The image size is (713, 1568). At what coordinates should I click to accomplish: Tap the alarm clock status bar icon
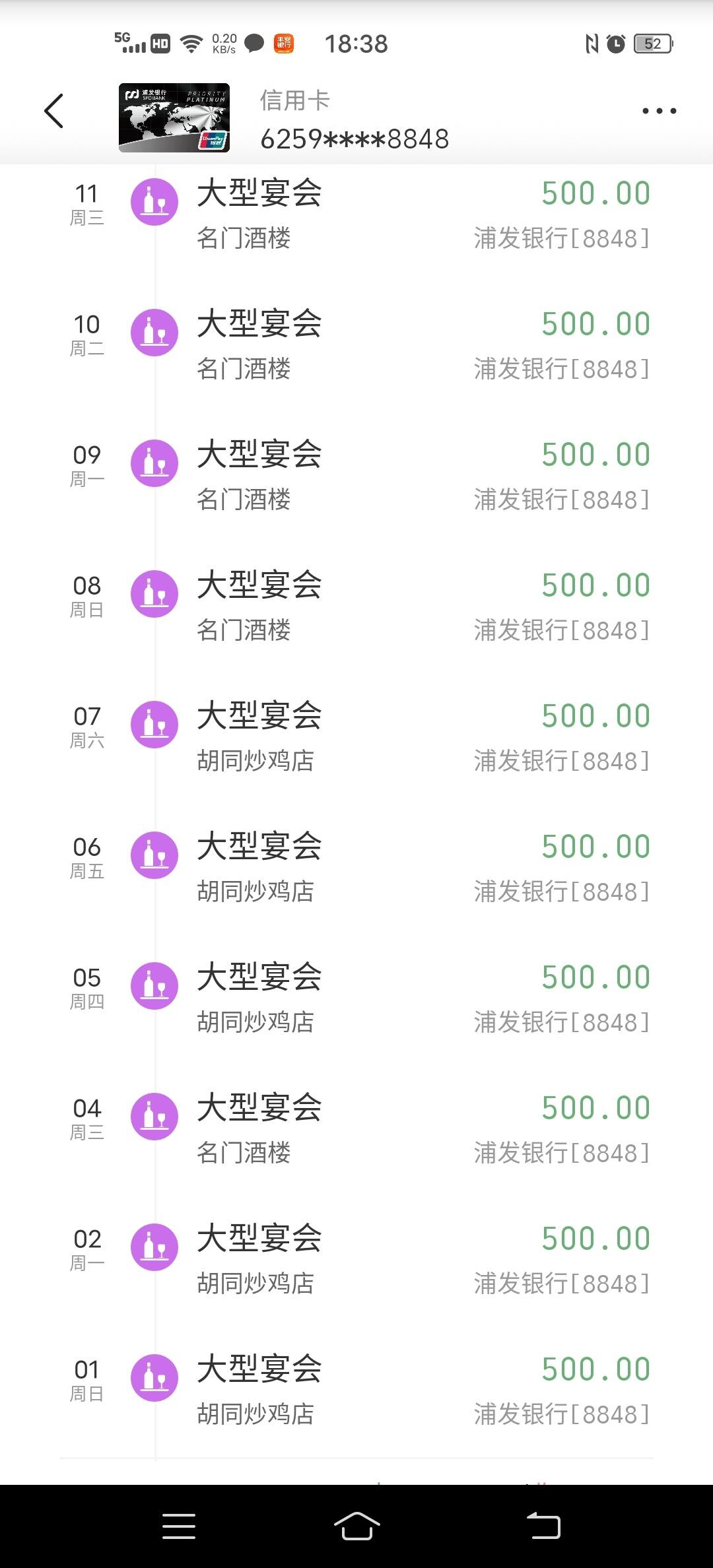[615, 44]
